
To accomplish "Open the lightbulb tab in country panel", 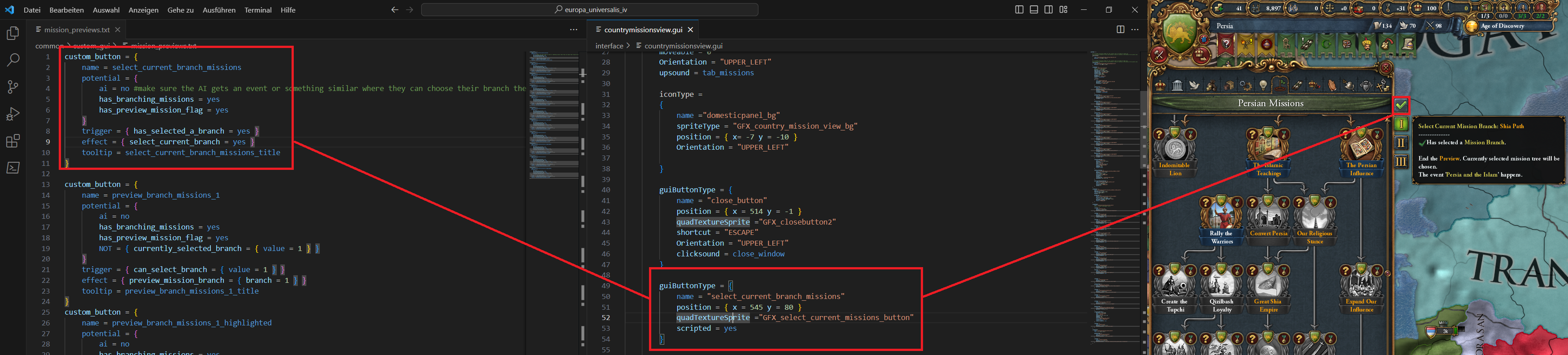I will point(1263,85).
